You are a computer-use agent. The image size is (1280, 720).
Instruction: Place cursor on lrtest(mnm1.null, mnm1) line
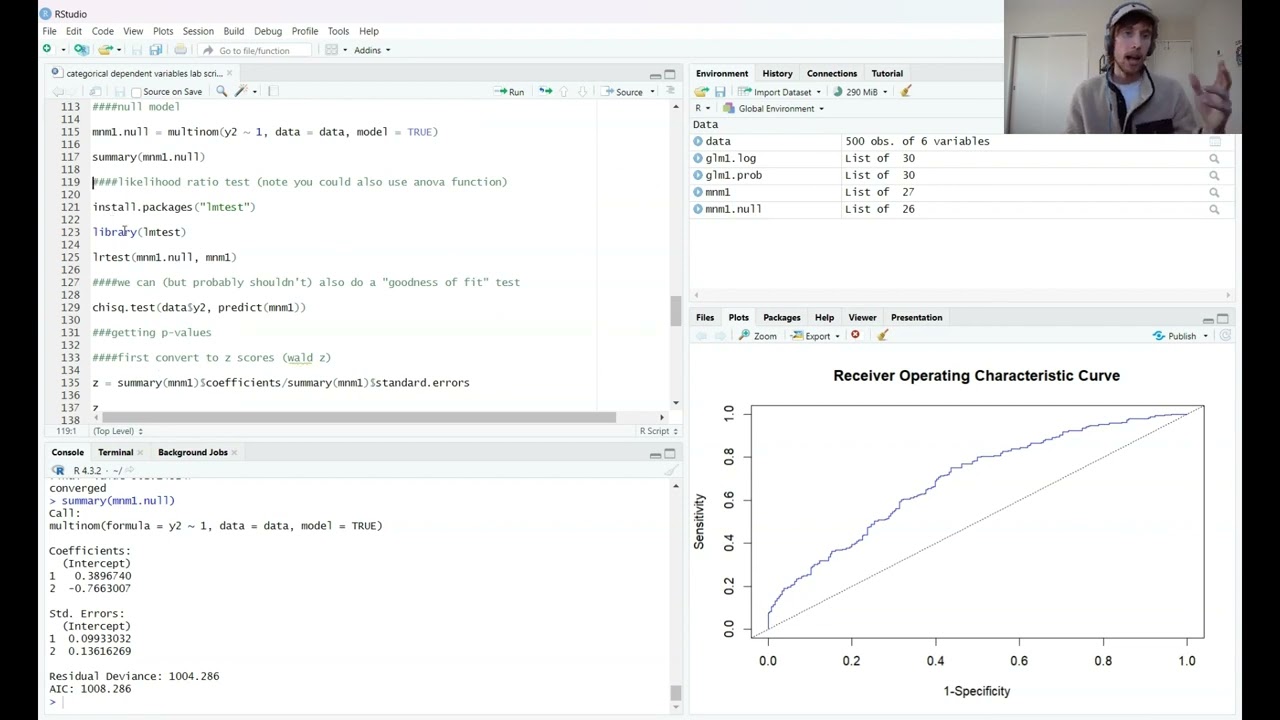pyautogui.click(x=164, y=257)
